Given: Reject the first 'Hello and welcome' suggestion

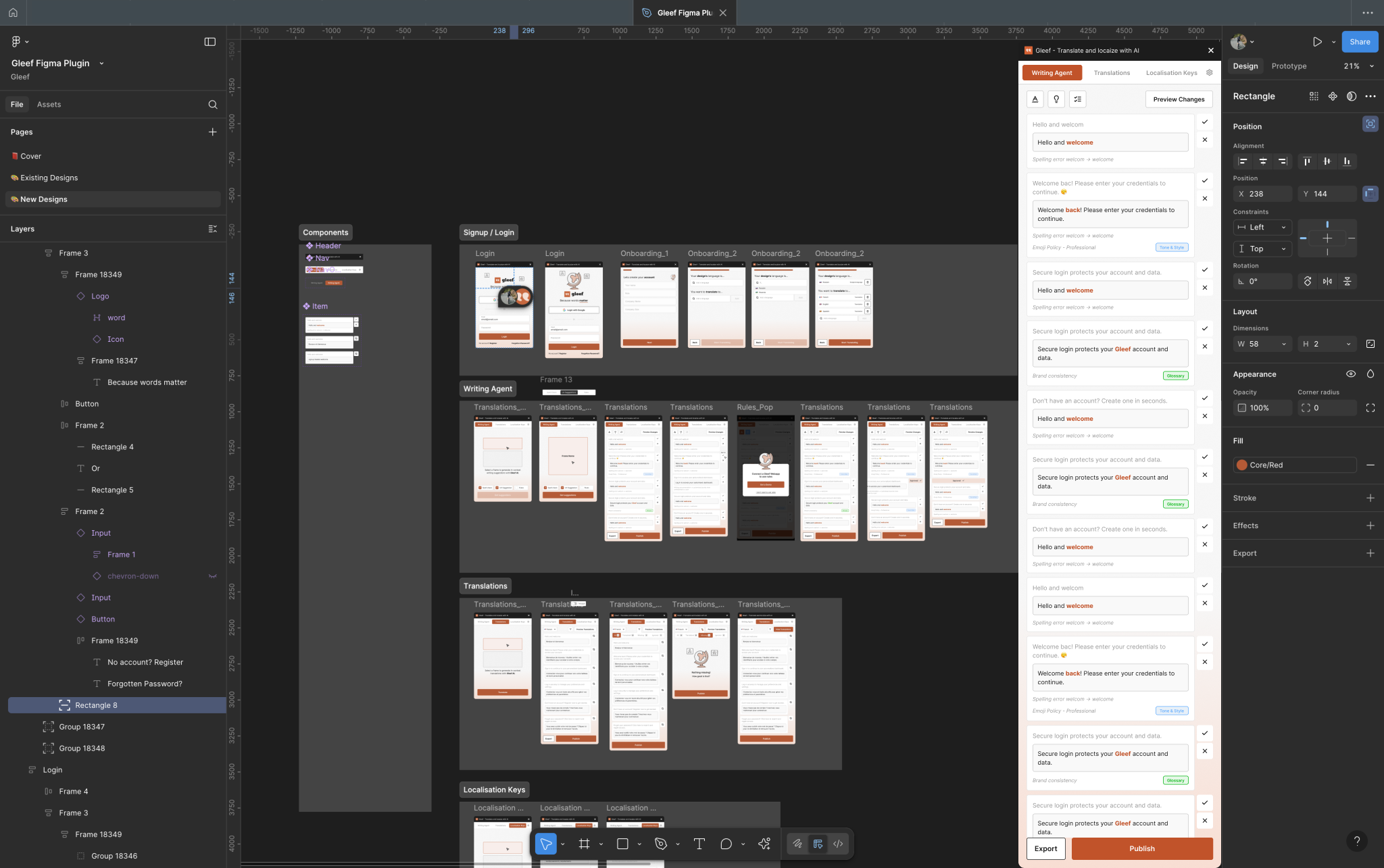Looking at the screenshot, I should click(1205, 140).
